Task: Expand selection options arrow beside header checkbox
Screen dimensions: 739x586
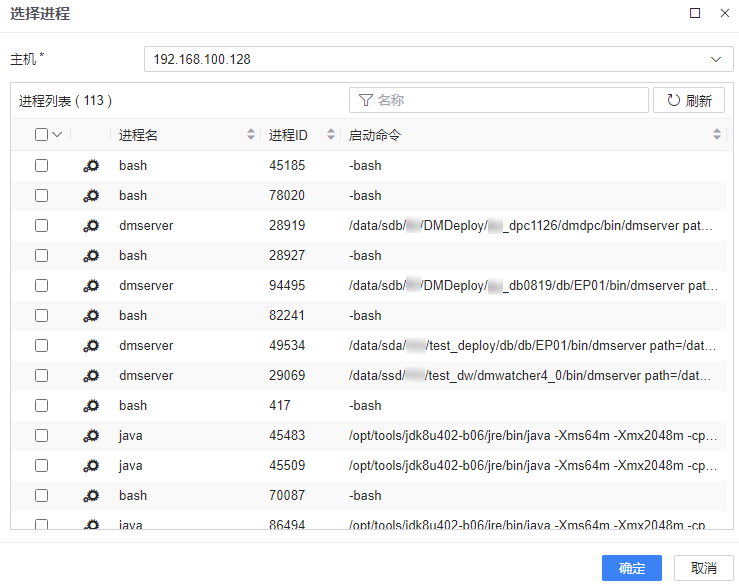Action: pyautogui.click(x=57, y=135)
